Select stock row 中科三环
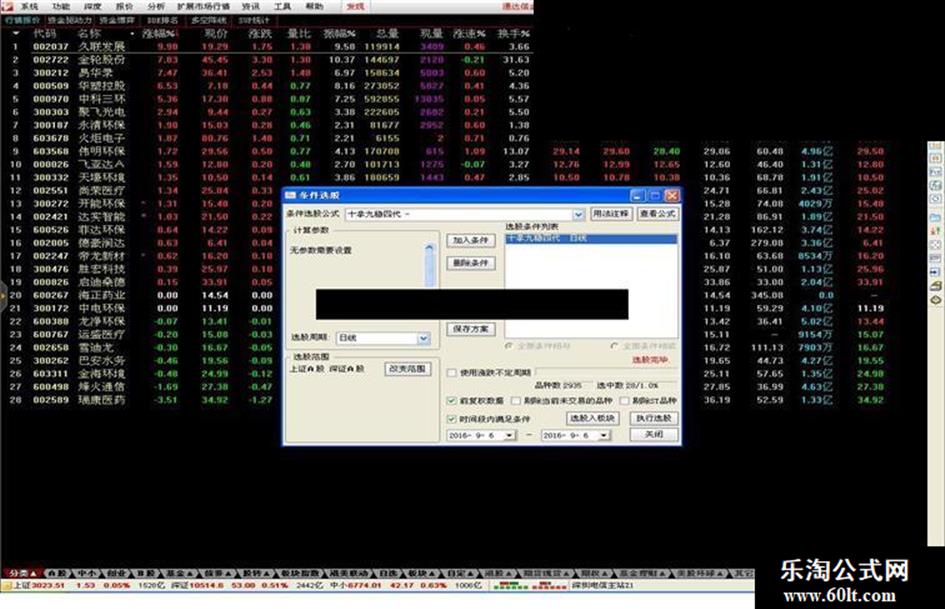 267,99
